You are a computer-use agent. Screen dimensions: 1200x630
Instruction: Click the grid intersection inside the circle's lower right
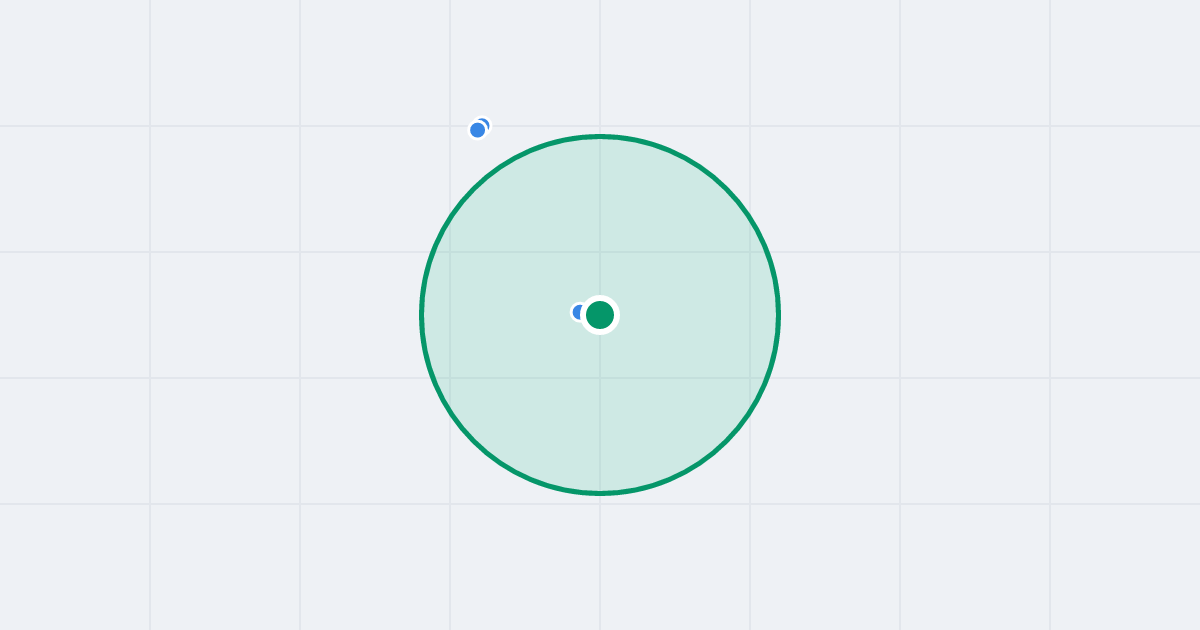pyautogui.click(x=750, y=378)
